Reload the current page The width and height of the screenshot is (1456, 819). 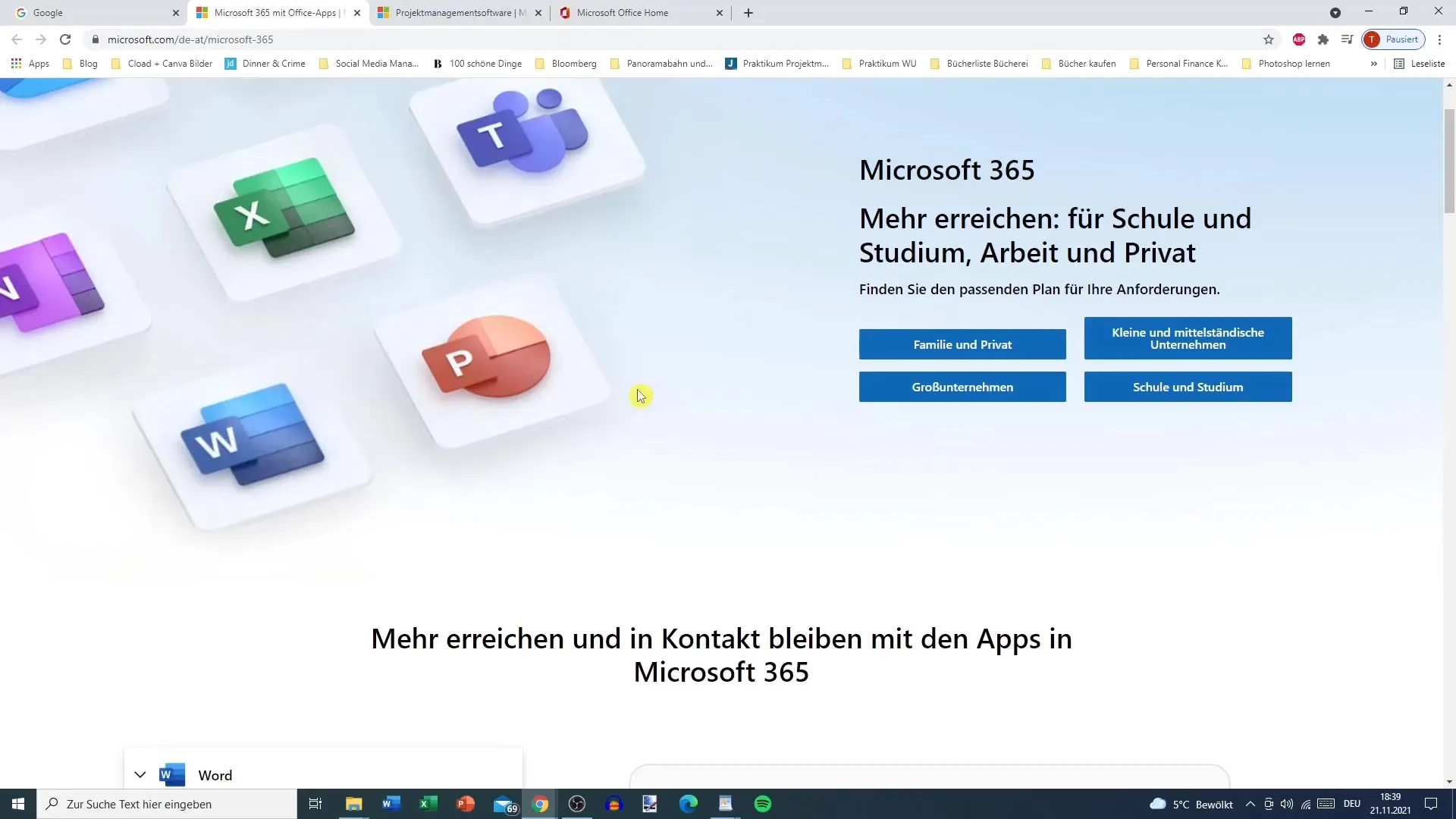coord(65,39)
